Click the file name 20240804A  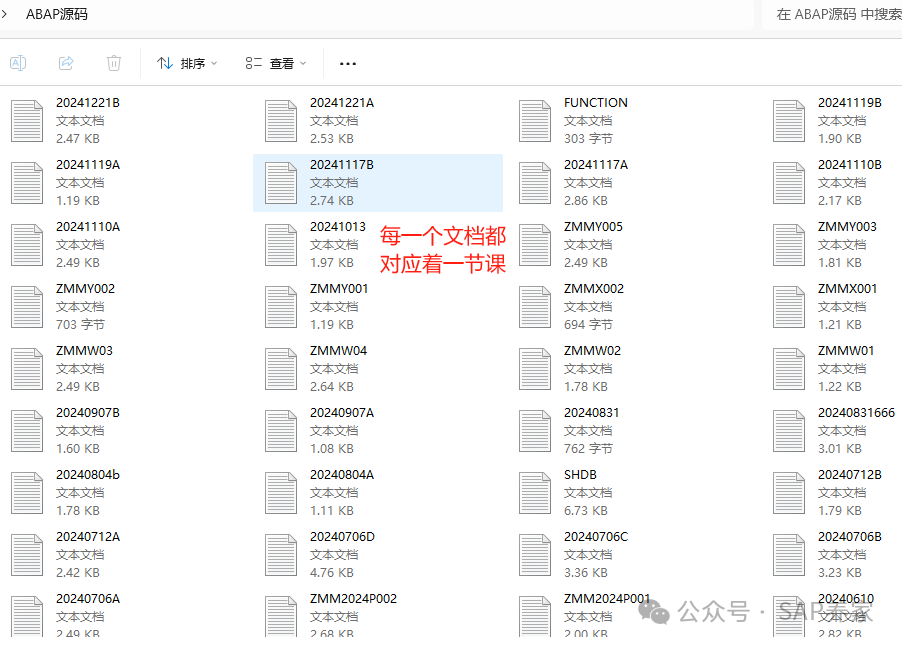click(342, 475)
